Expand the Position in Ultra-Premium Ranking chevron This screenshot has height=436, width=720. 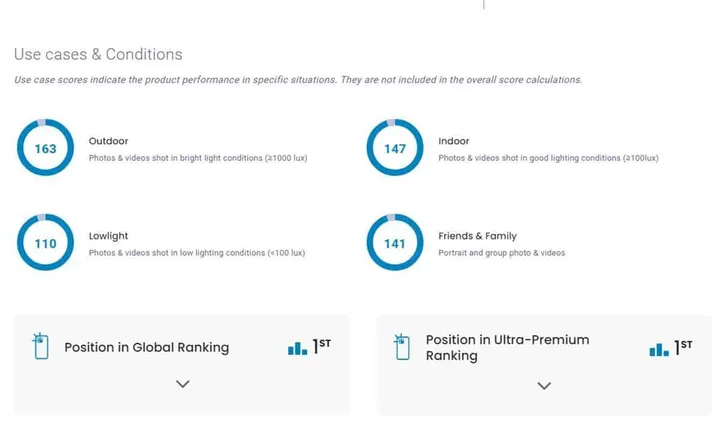click(544, 385)
